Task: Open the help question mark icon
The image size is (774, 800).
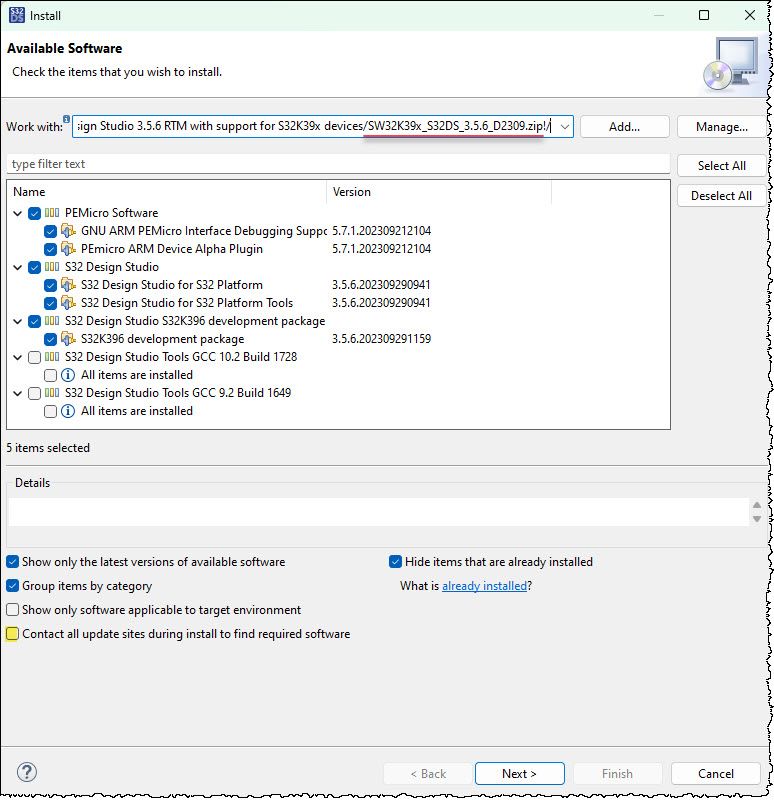Action: pos(27,772)
